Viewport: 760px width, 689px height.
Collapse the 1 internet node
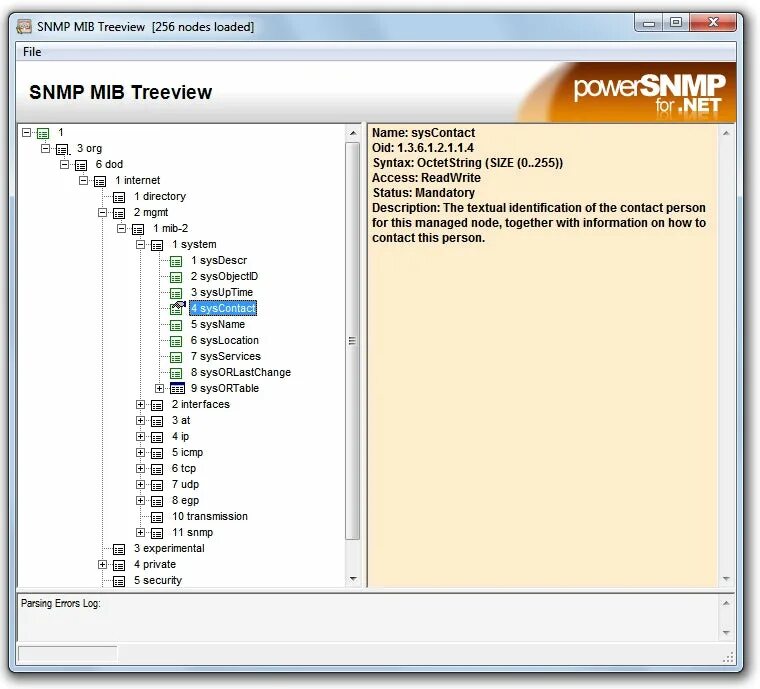pos(83,180)
